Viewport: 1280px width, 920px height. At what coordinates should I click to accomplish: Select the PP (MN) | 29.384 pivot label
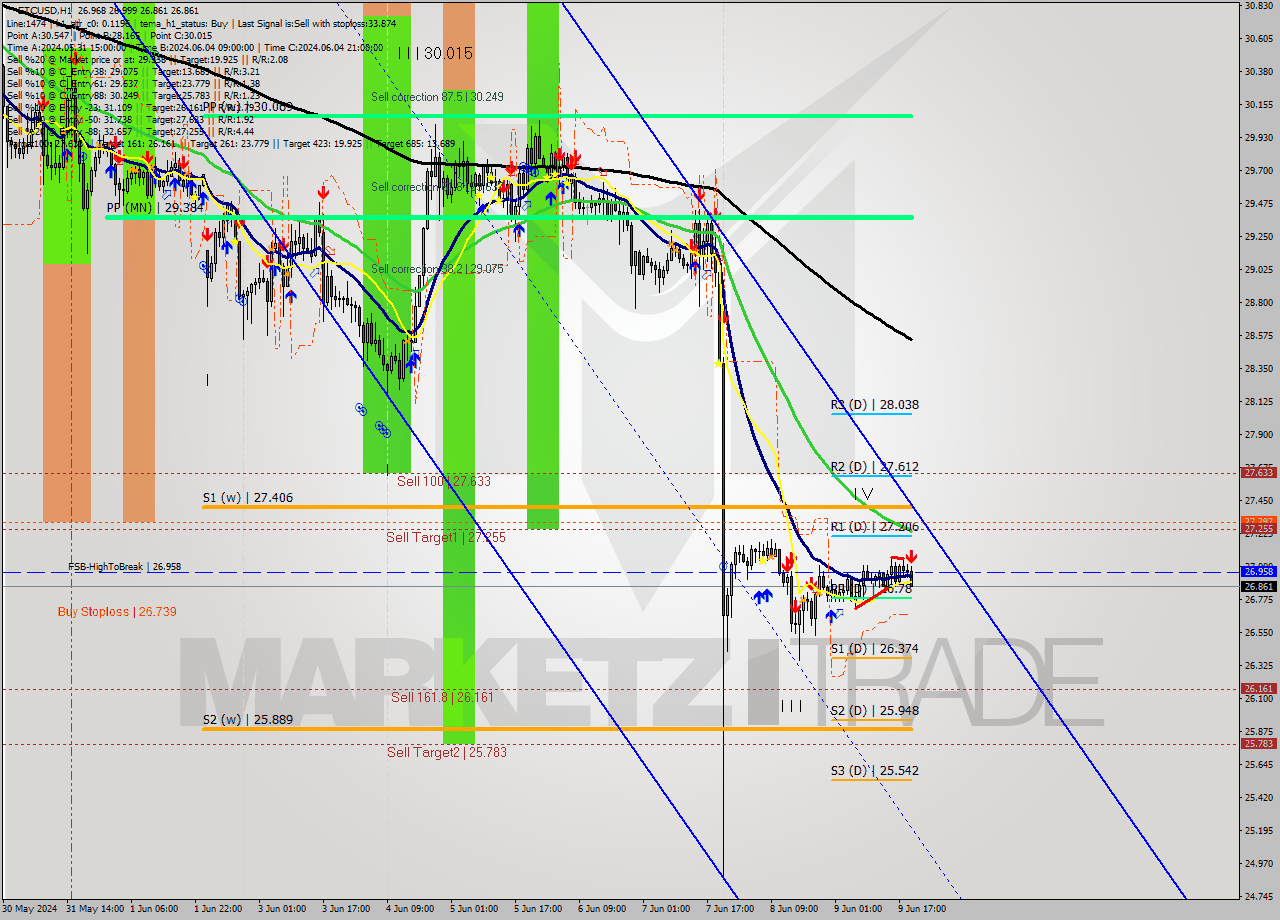point(155,208)
